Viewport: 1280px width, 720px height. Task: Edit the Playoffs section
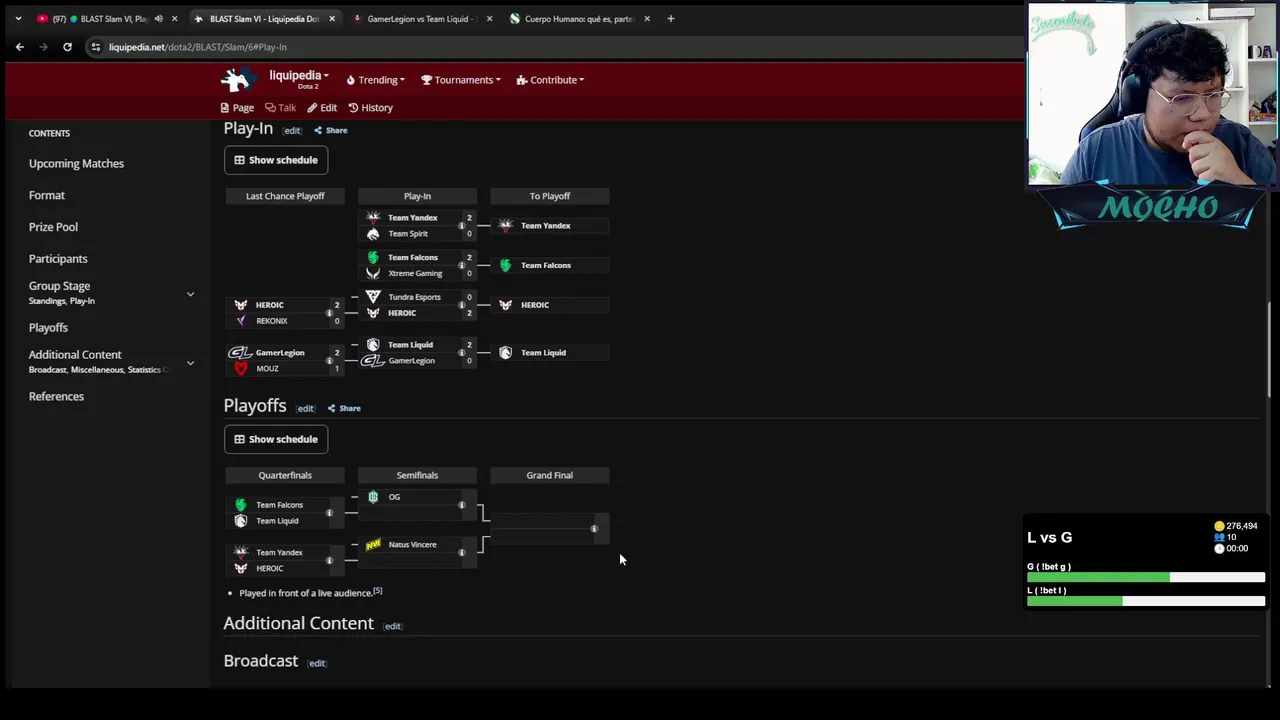[305, 408]
